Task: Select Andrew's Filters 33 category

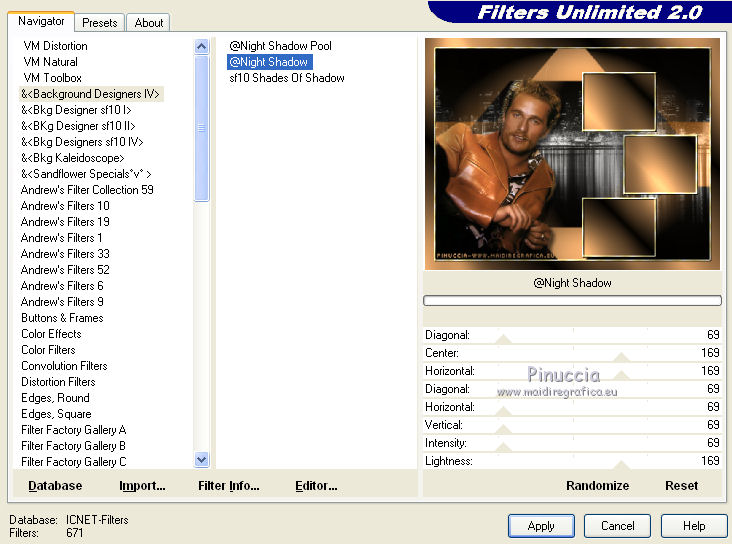Action: click(x=65, y=254)
